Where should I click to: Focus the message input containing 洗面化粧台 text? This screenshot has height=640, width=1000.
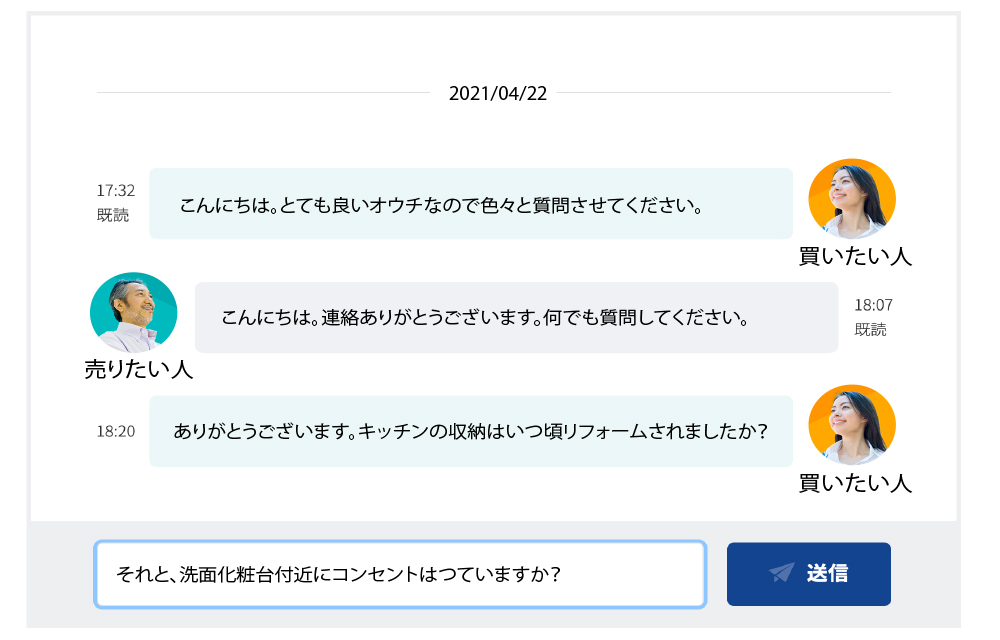[400, 574]
